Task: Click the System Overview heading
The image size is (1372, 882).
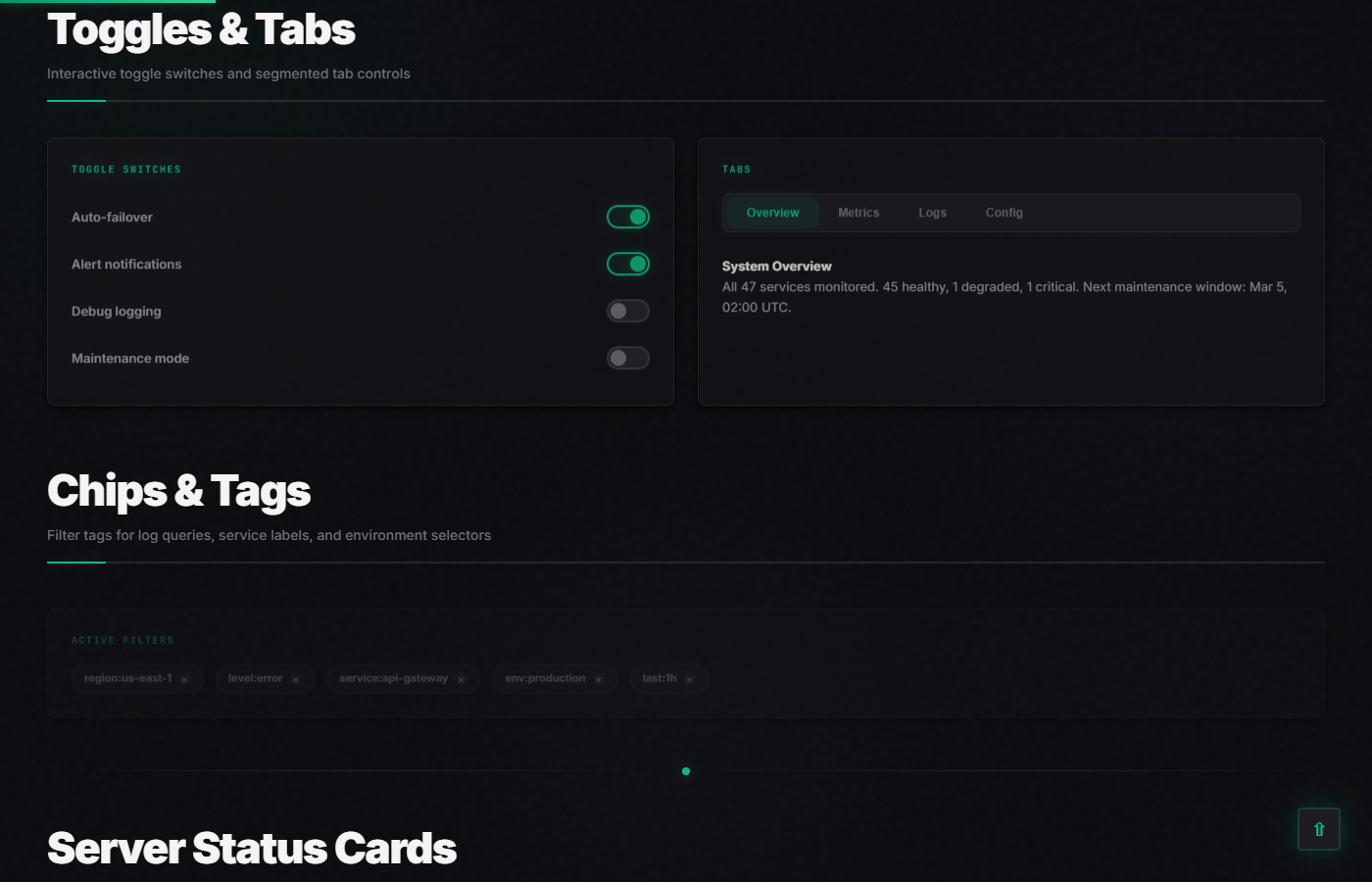Action: click(x=776, y=266)
